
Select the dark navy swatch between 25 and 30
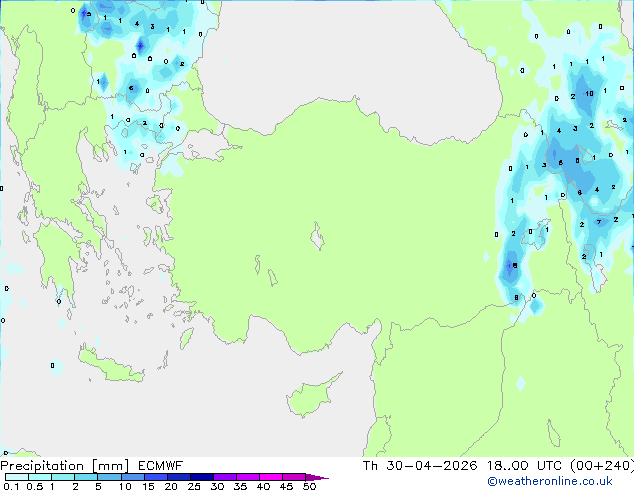point(202,477)
